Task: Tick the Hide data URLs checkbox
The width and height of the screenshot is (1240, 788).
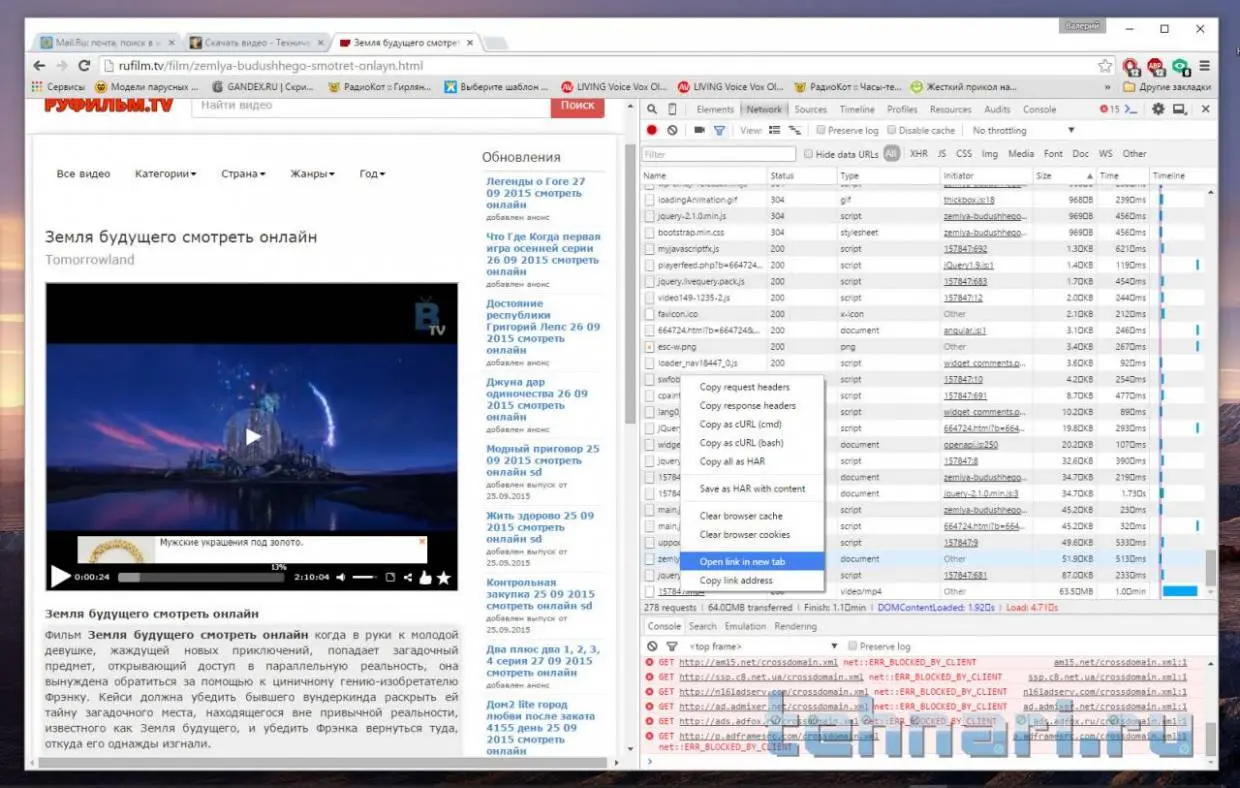Action: 809,154
